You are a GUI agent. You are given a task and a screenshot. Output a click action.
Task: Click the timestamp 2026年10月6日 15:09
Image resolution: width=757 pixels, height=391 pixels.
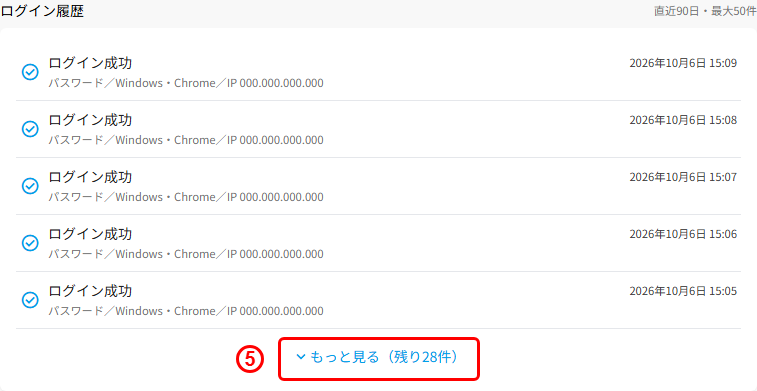(683, 64)
